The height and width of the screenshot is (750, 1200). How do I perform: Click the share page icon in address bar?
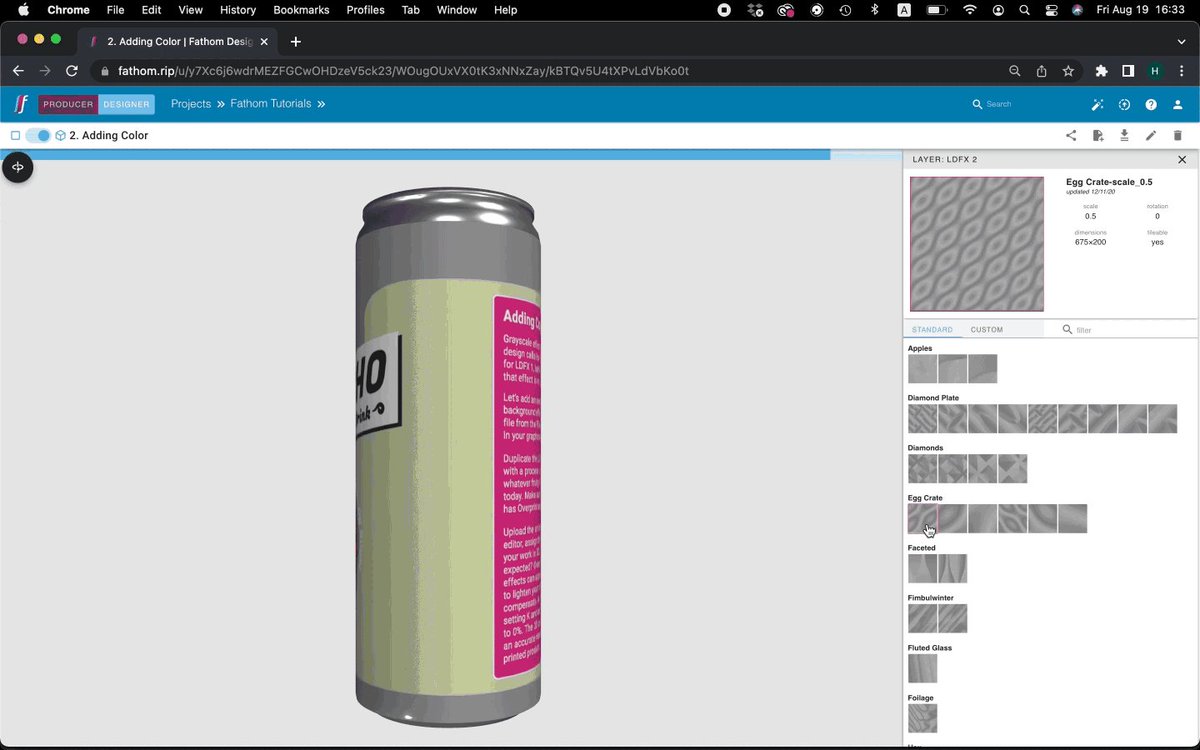(x=1041, y=71)
